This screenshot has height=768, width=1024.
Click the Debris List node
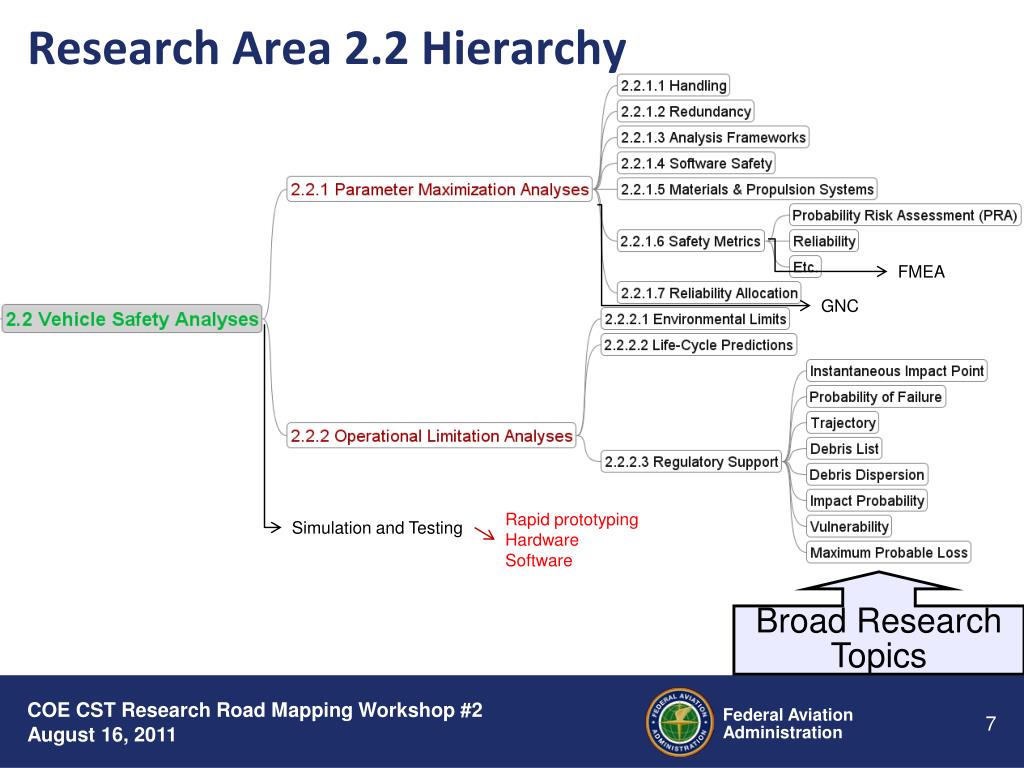pos(844,449)
